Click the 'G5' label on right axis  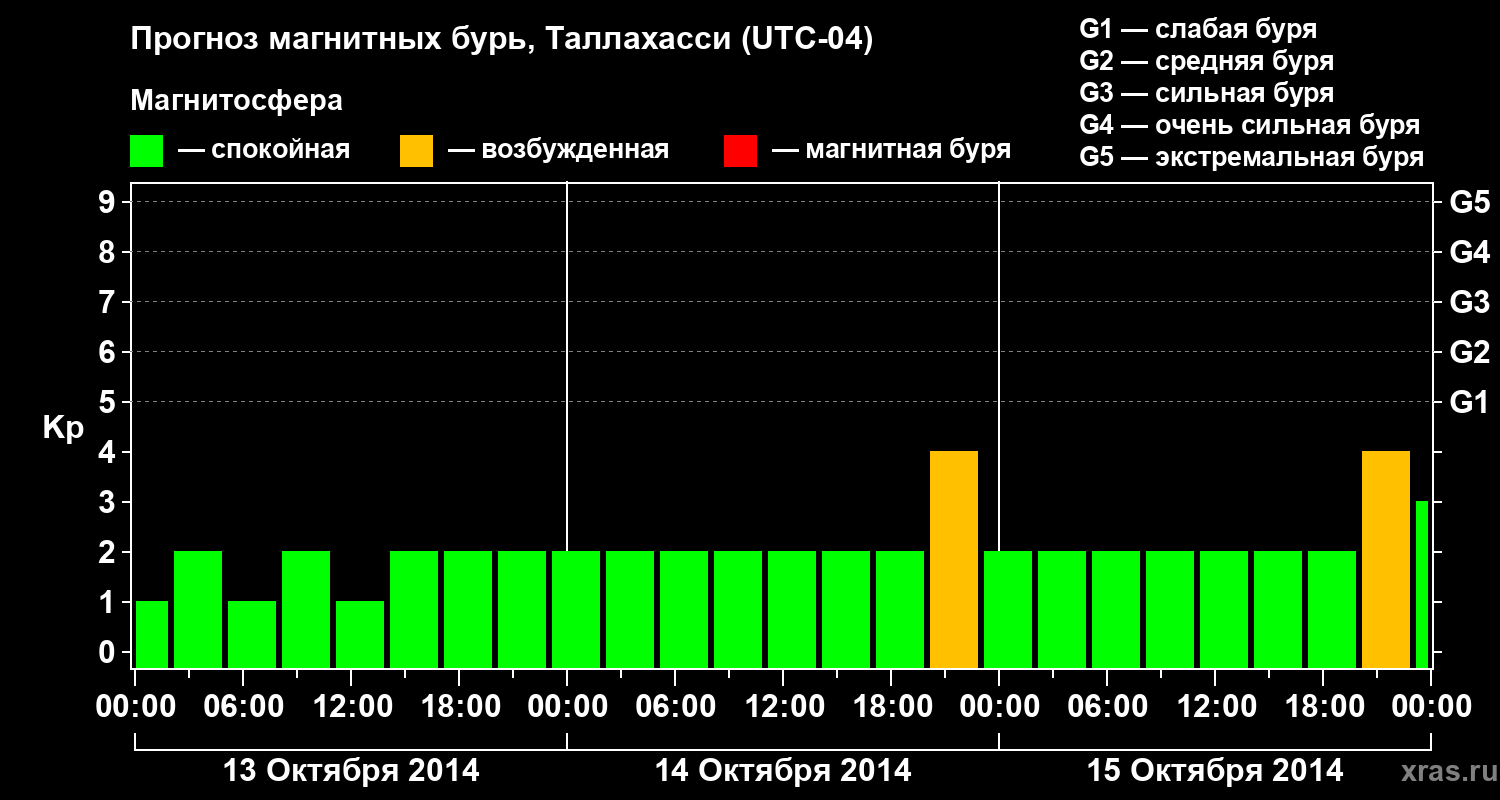tap(1470, 202)
